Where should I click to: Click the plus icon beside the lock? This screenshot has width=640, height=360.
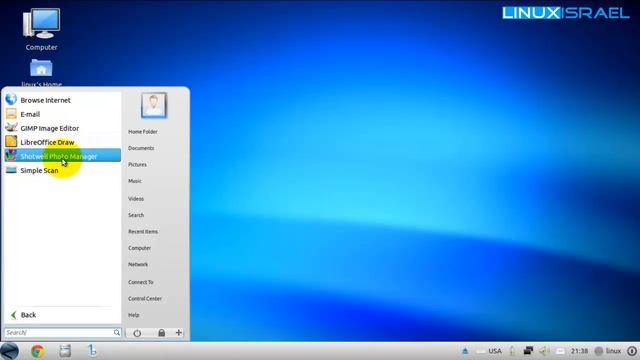[179, 333]
